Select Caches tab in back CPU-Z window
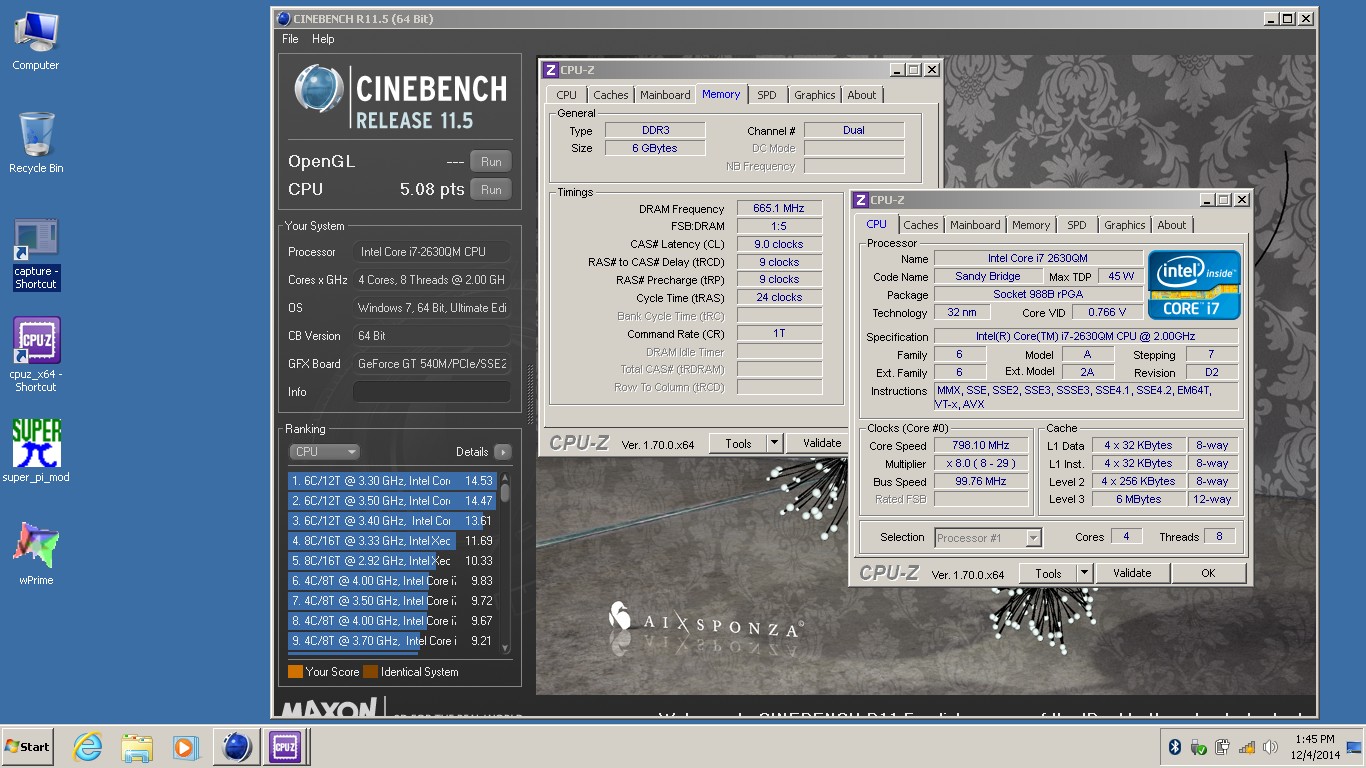 pyautogui.click(x=611, y=95)
